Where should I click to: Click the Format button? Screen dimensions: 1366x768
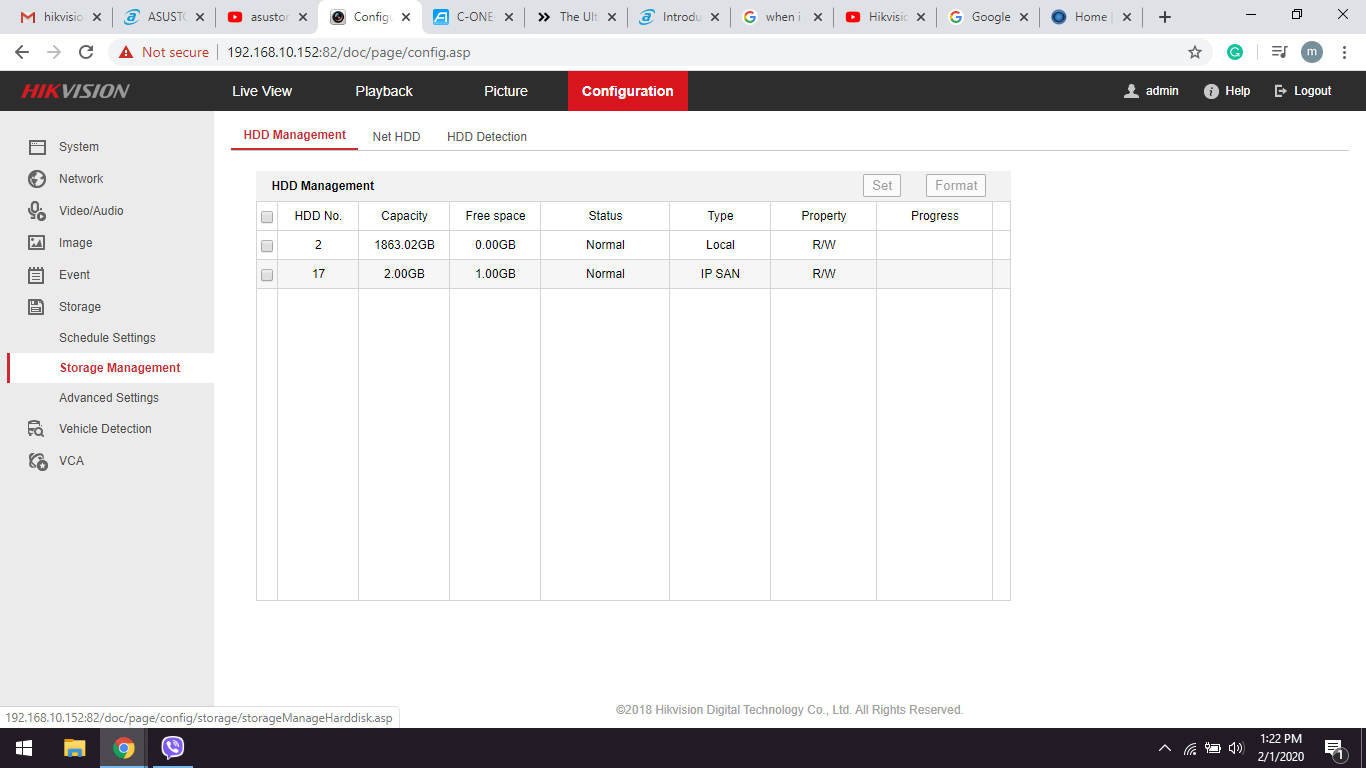coord(955,185)
